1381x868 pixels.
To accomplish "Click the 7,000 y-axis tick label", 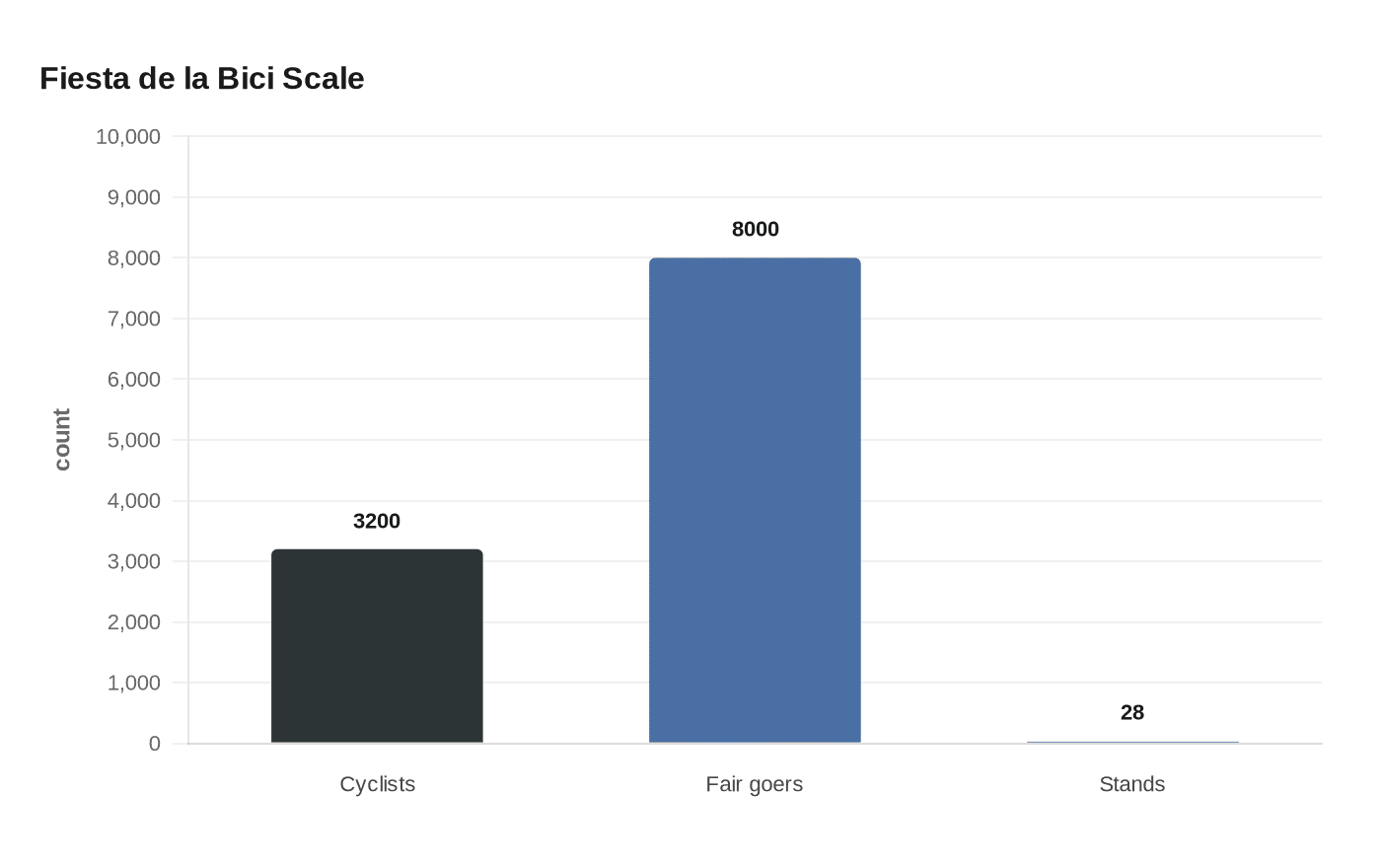I will pyautogui.click(x=134, y=319).
